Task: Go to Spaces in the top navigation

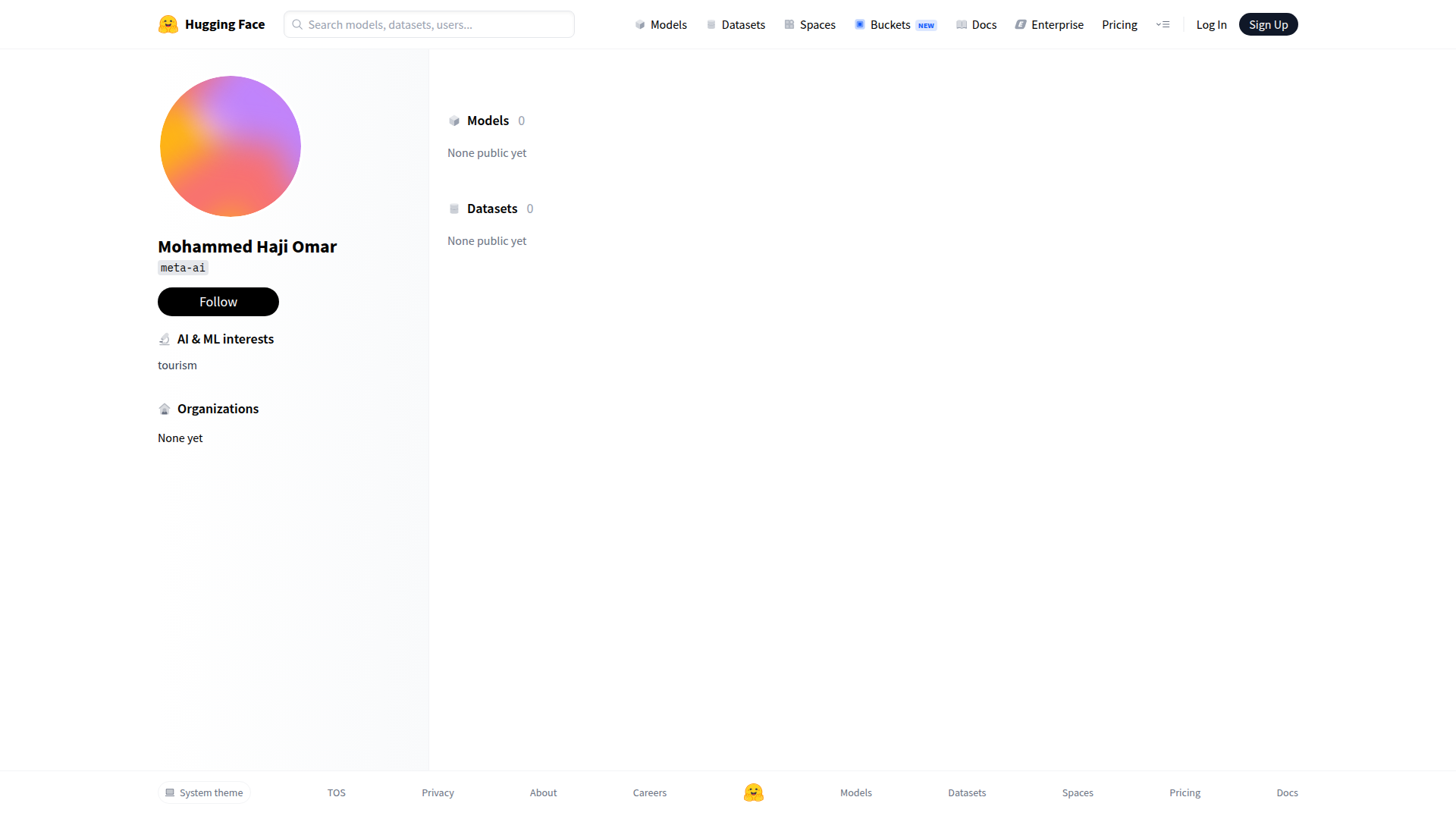Action: [810, 25]
